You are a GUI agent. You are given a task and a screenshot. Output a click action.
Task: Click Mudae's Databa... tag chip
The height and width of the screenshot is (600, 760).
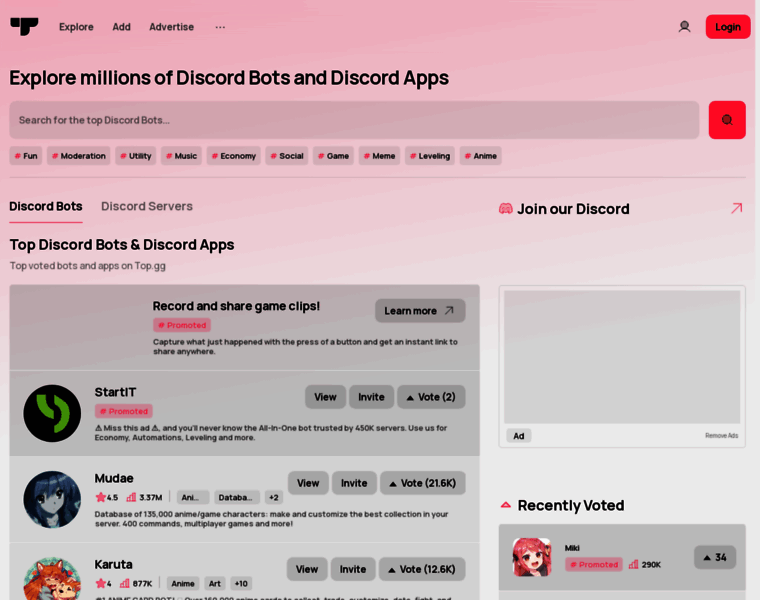point(237,497)
